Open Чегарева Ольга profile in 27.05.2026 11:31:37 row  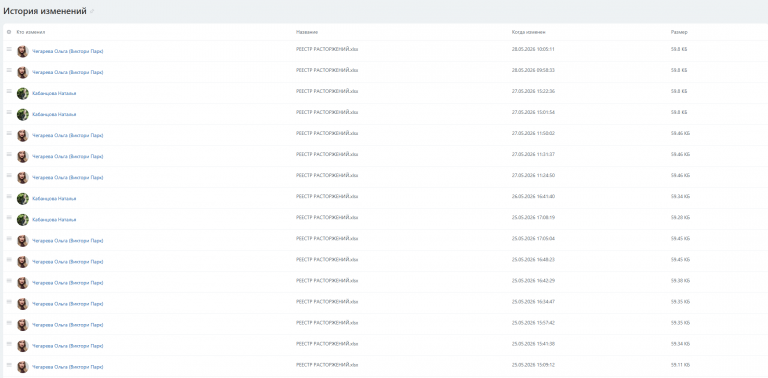pyautogui.click(x=68, y=157)
